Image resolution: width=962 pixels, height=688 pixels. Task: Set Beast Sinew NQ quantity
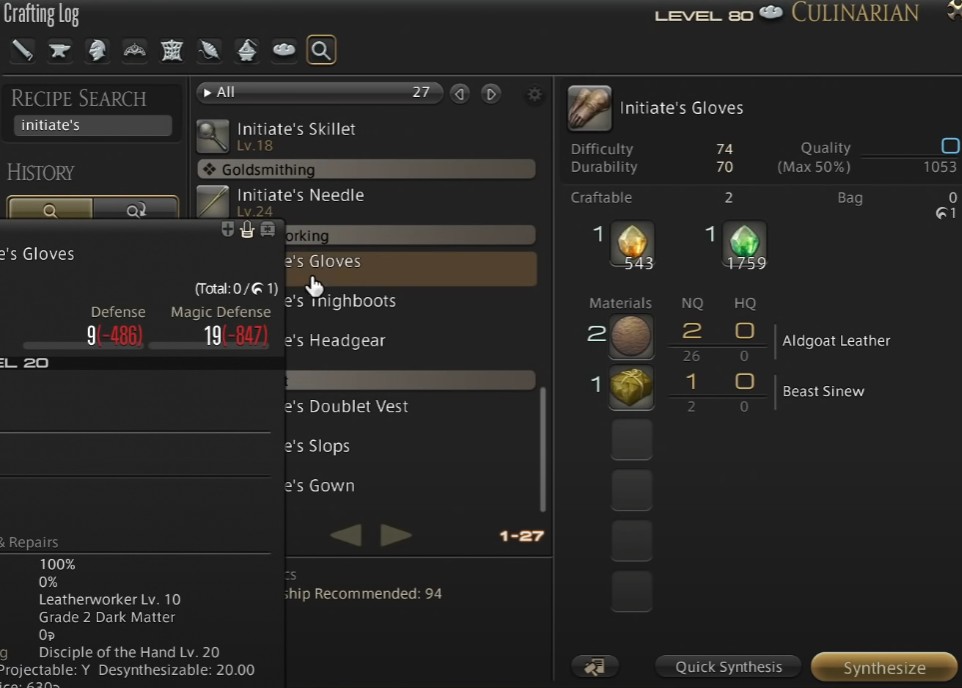click(x=691, y=382)
